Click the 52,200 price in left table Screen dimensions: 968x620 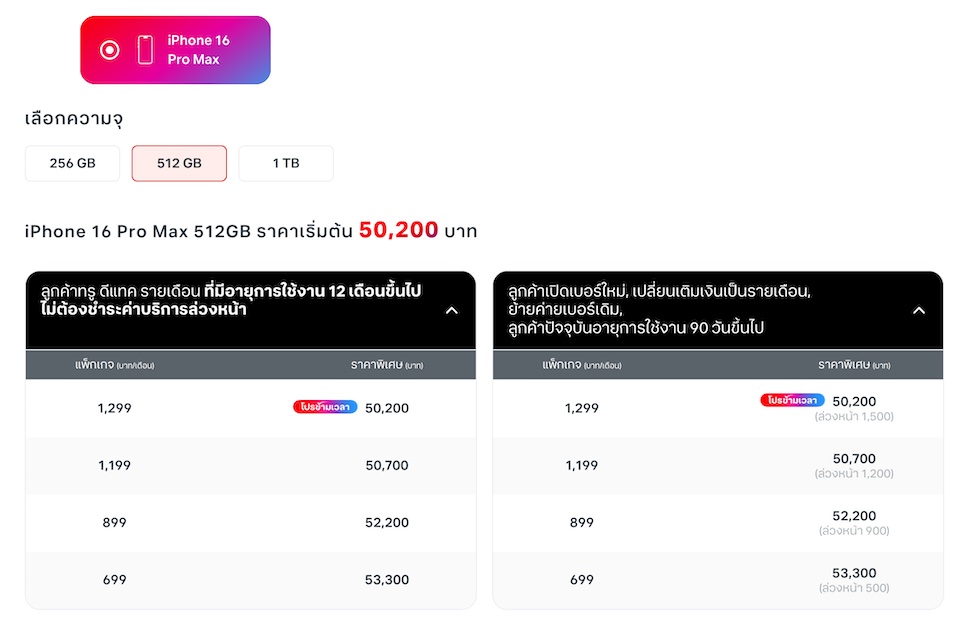387,522
